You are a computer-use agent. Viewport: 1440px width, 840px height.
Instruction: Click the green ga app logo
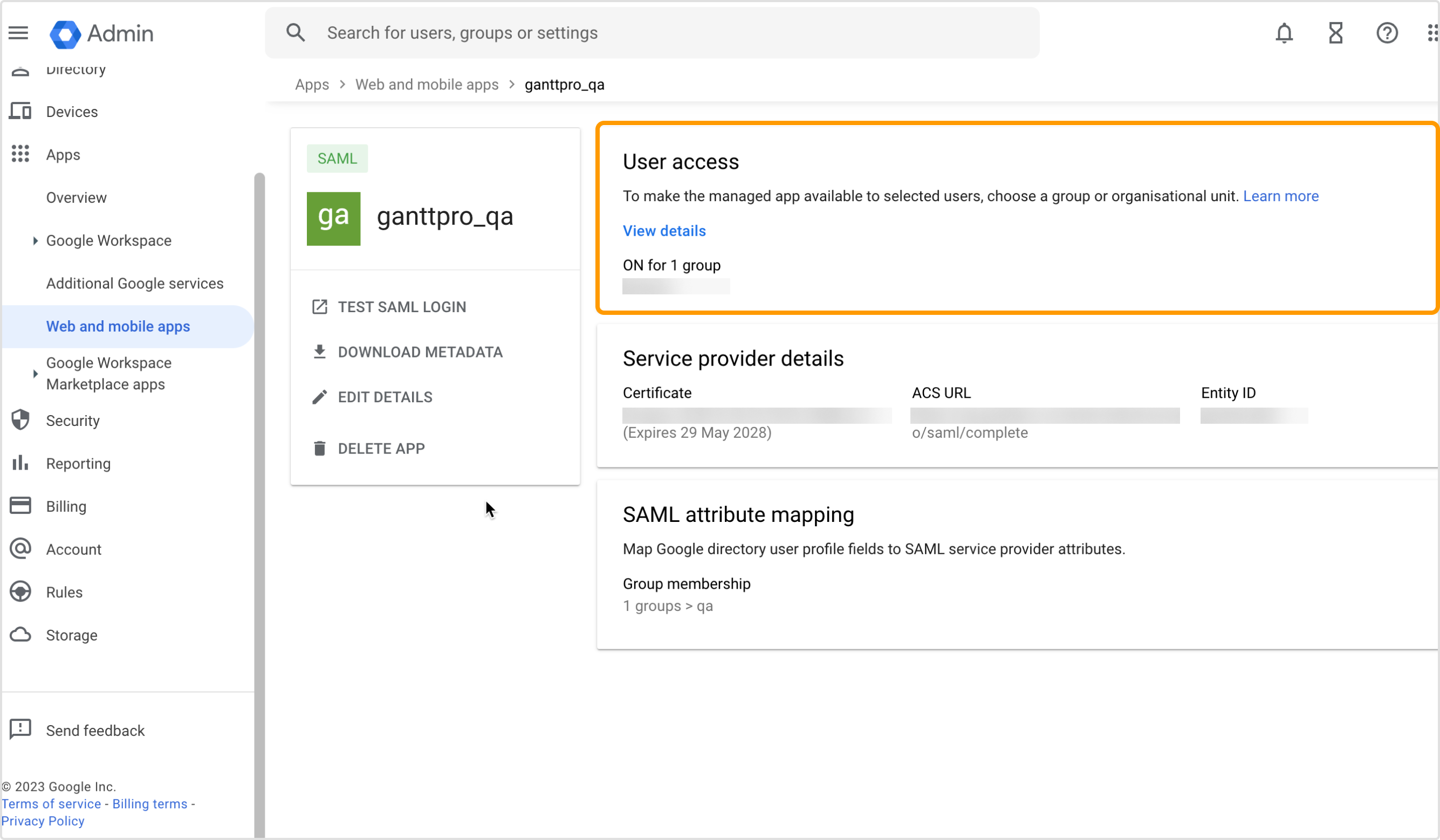[334, 218]
